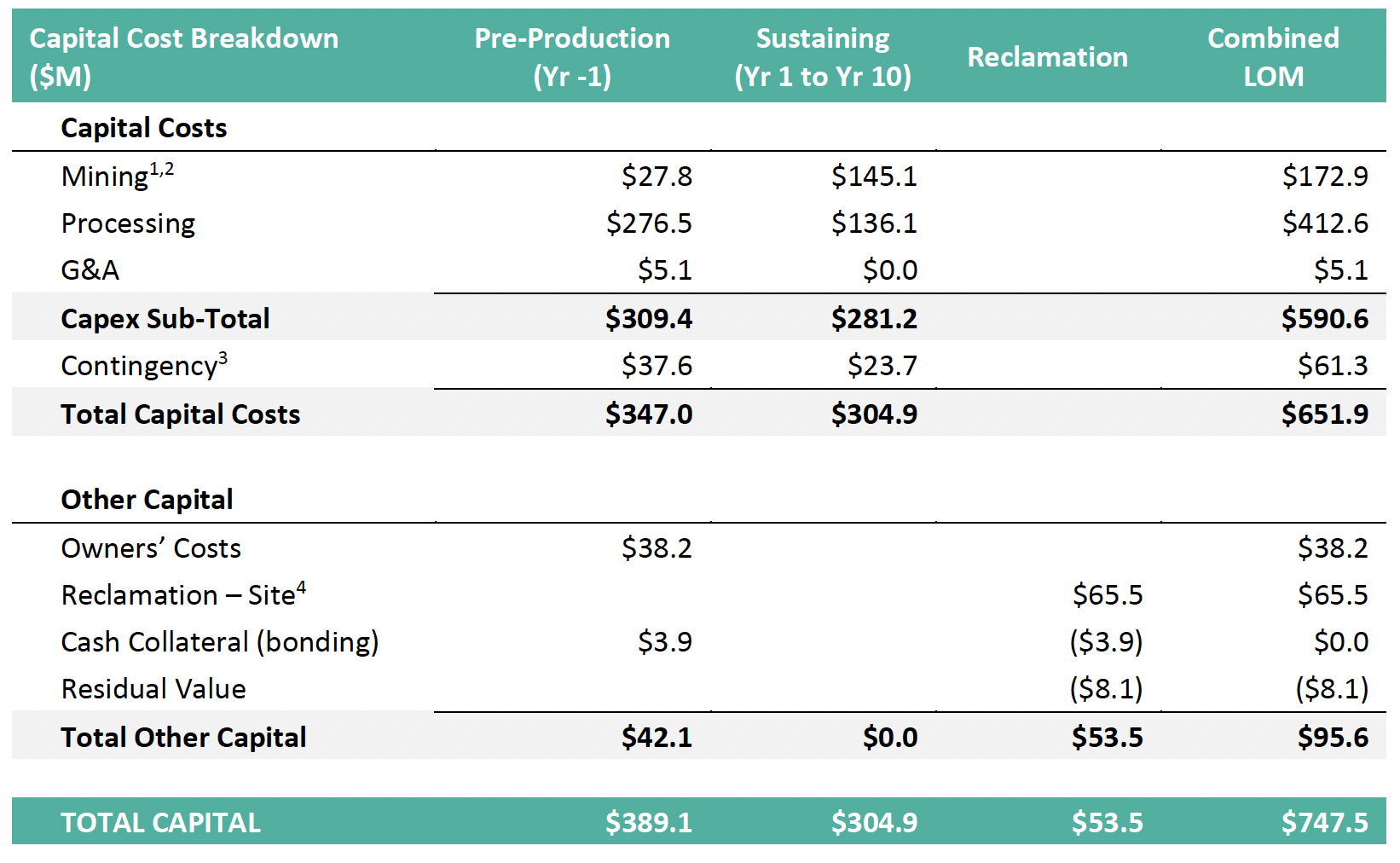The height and width of the screenshot is (863, 1400).
Task: Select the Residual Value row label
Action: pos(153,689)
